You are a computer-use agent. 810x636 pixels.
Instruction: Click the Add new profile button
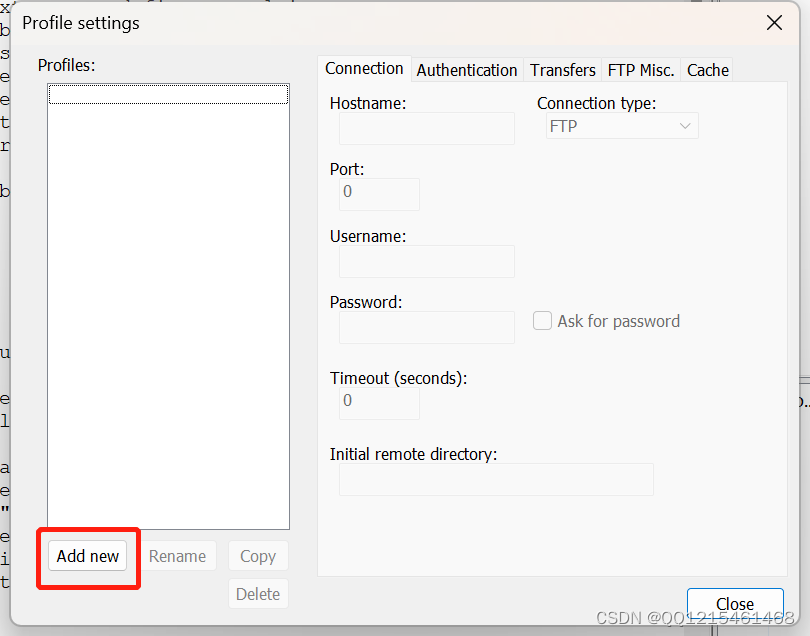pyautogui.click(x=87, y=556)
